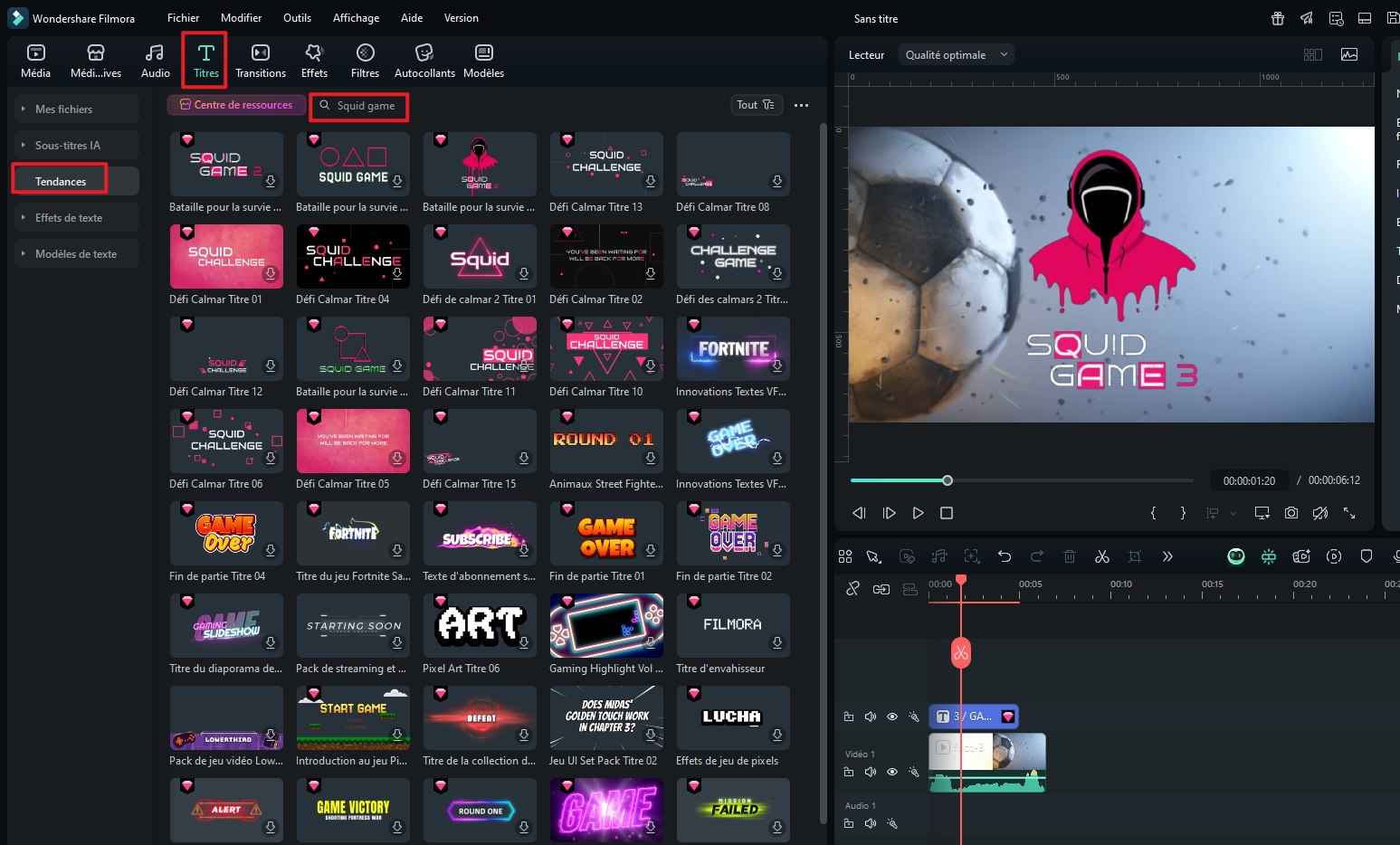Hide the Vidéo 1 track eye icon

892,772
